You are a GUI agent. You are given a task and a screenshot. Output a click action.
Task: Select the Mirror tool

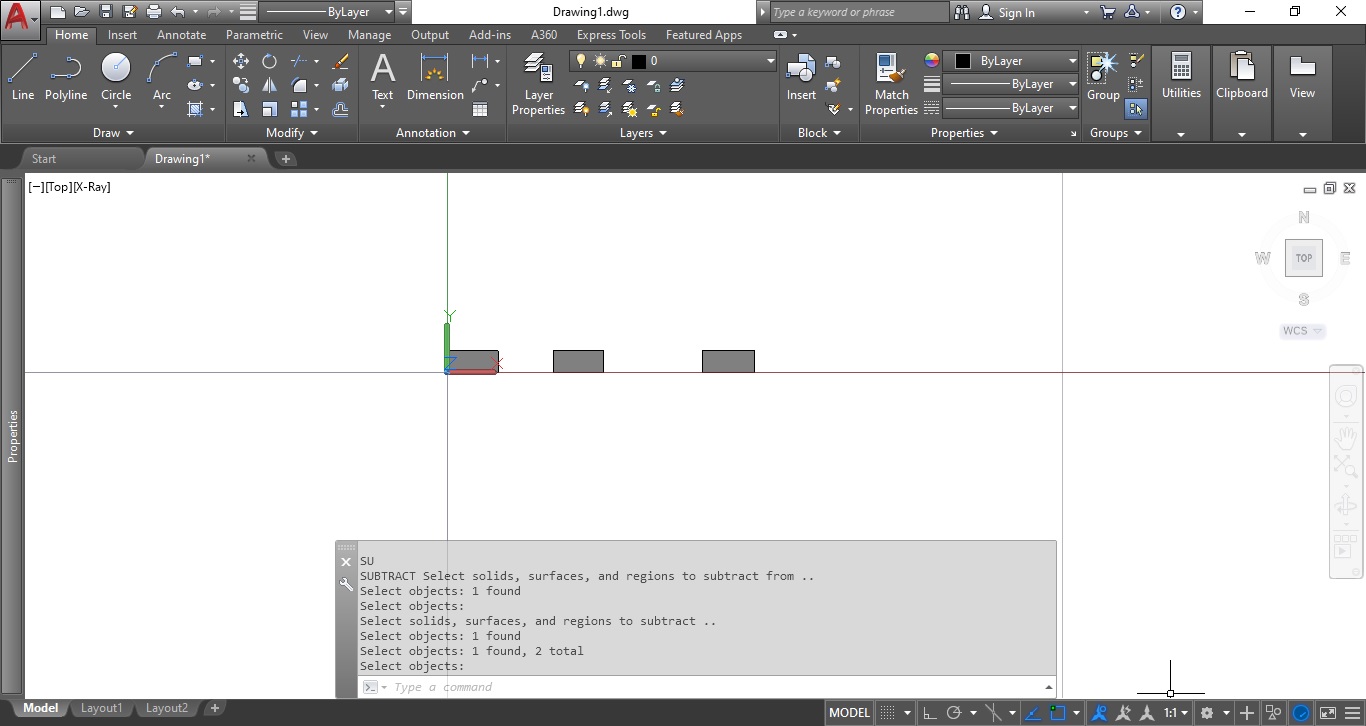270,85
